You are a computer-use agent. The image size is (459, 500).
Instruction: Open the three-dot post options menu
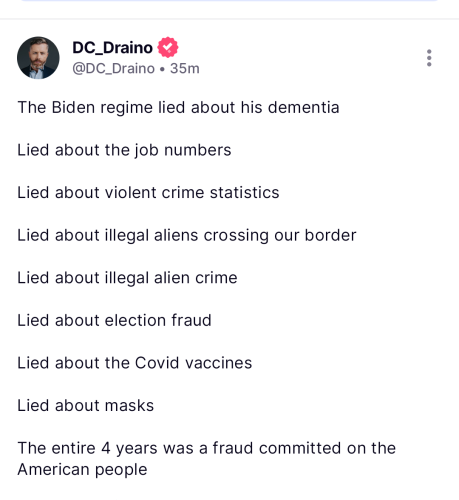click(x=429, y=58)
